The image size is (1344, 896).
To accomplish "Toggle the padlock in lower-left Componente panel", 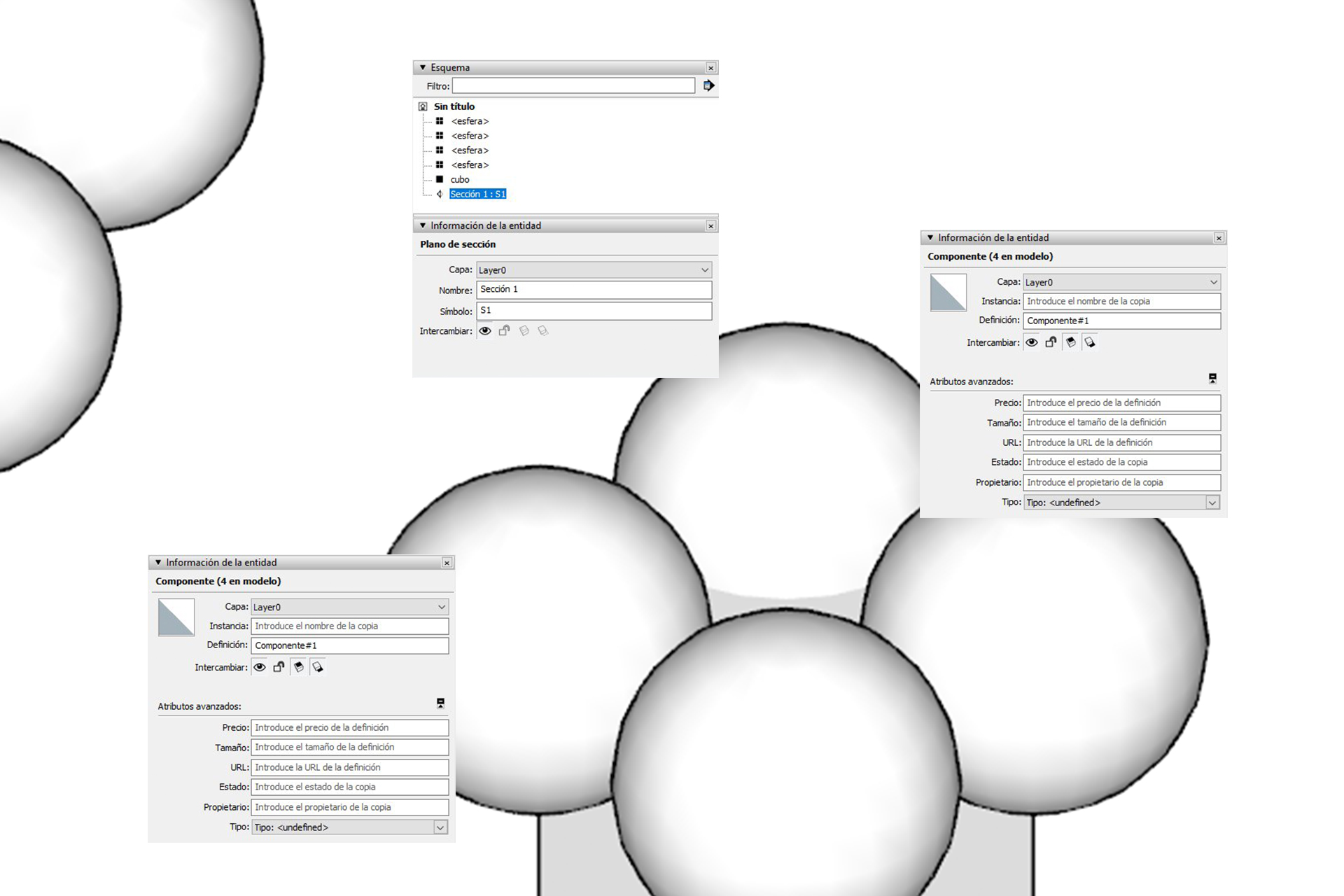I will click(x=279, y=667).
